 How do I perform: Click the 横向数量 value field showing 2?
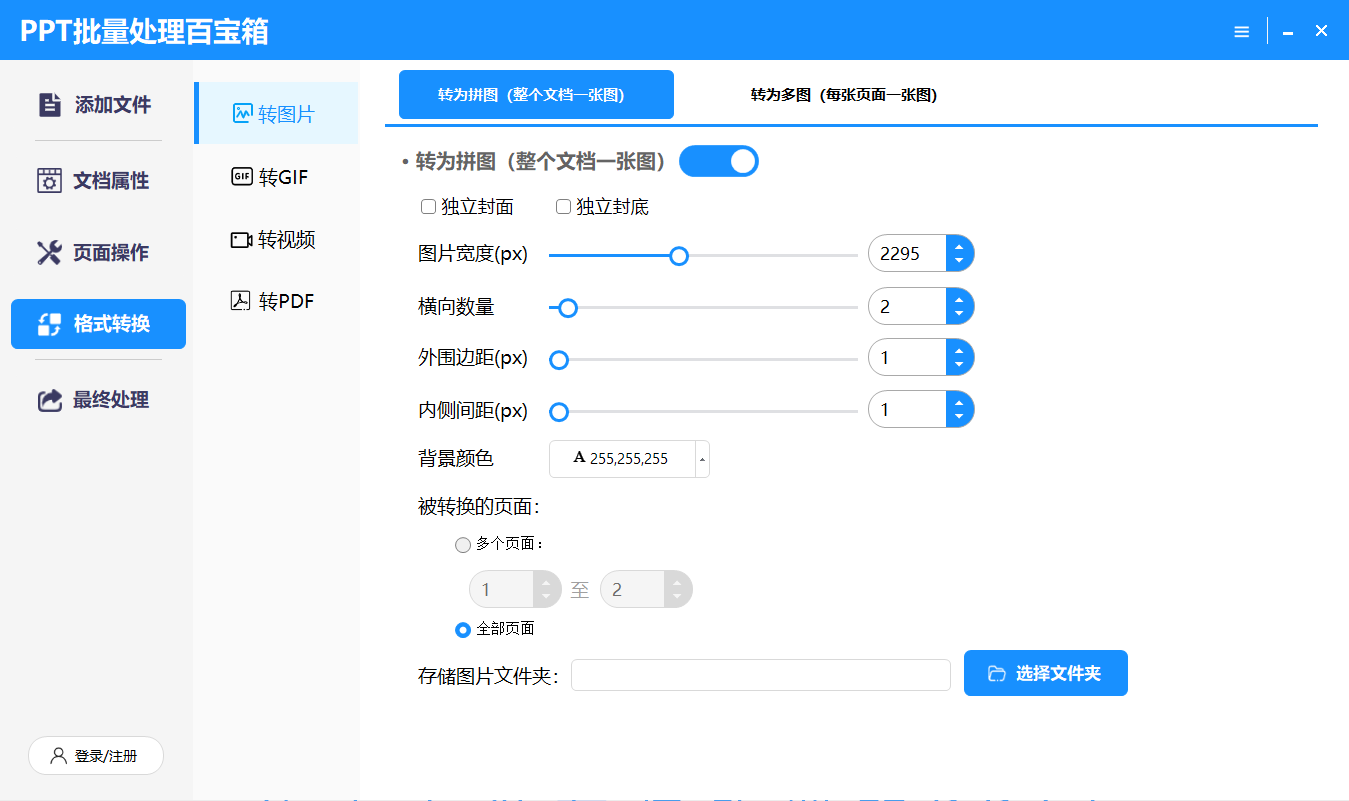click(x=907, y=306)
